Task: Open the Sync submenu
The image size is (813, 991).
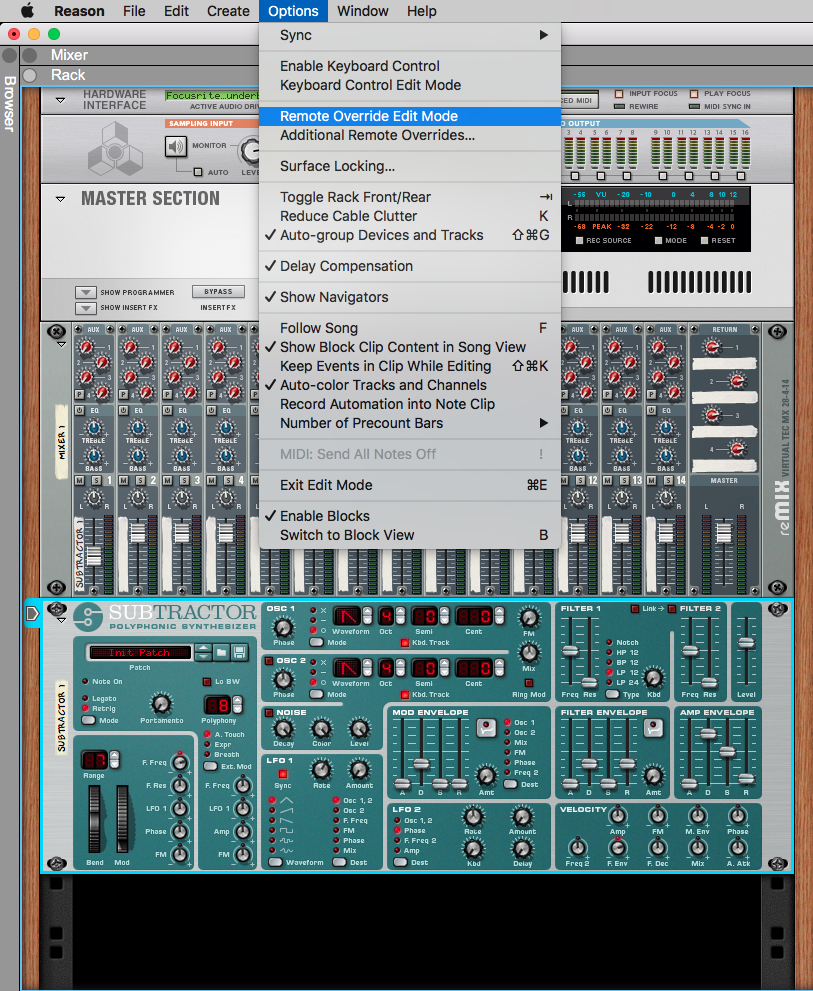Action: [410, 35]
